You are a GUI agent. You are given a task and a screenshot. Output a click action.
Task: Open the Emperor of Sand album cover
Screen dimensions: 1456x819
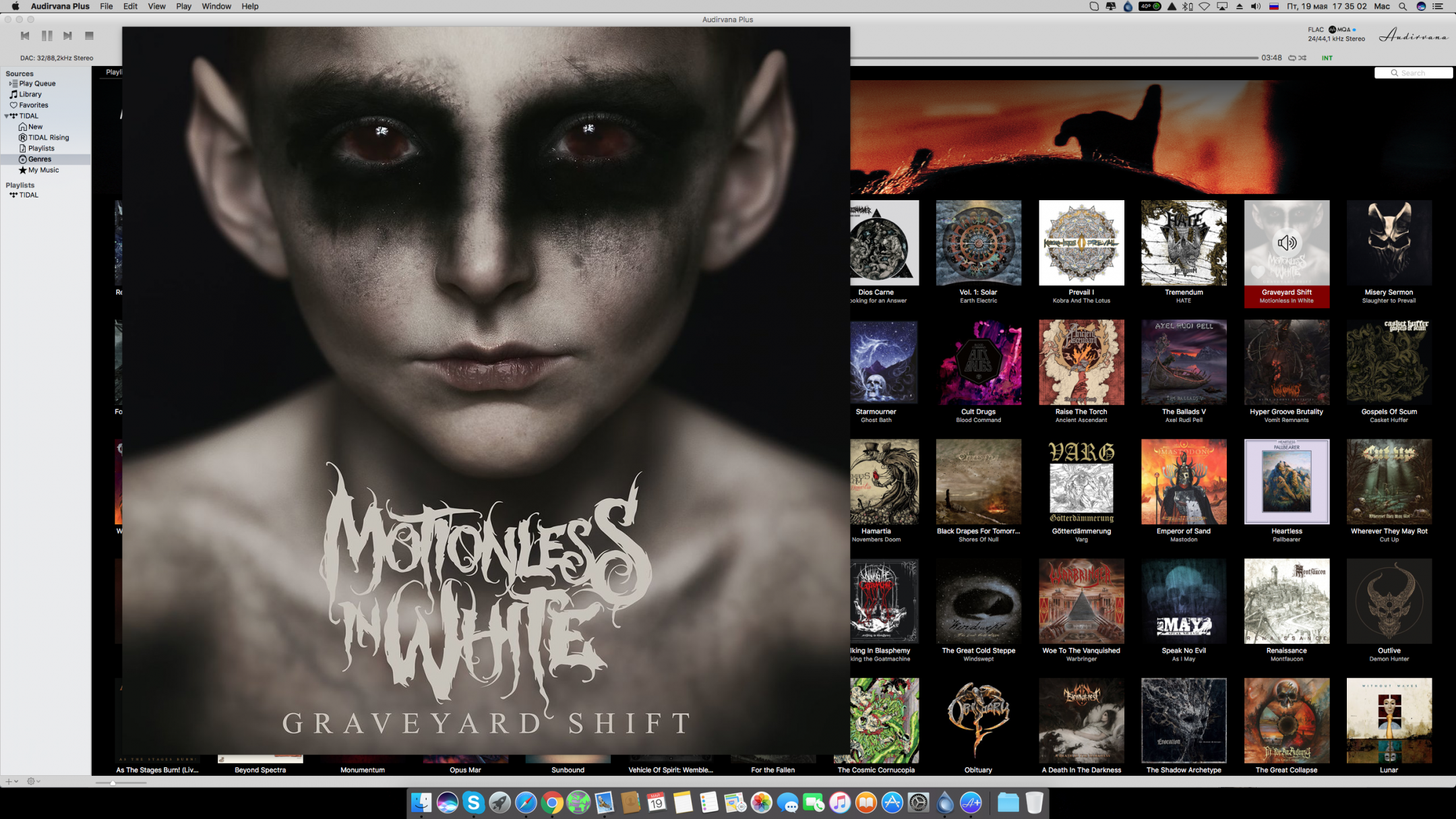1184,481
